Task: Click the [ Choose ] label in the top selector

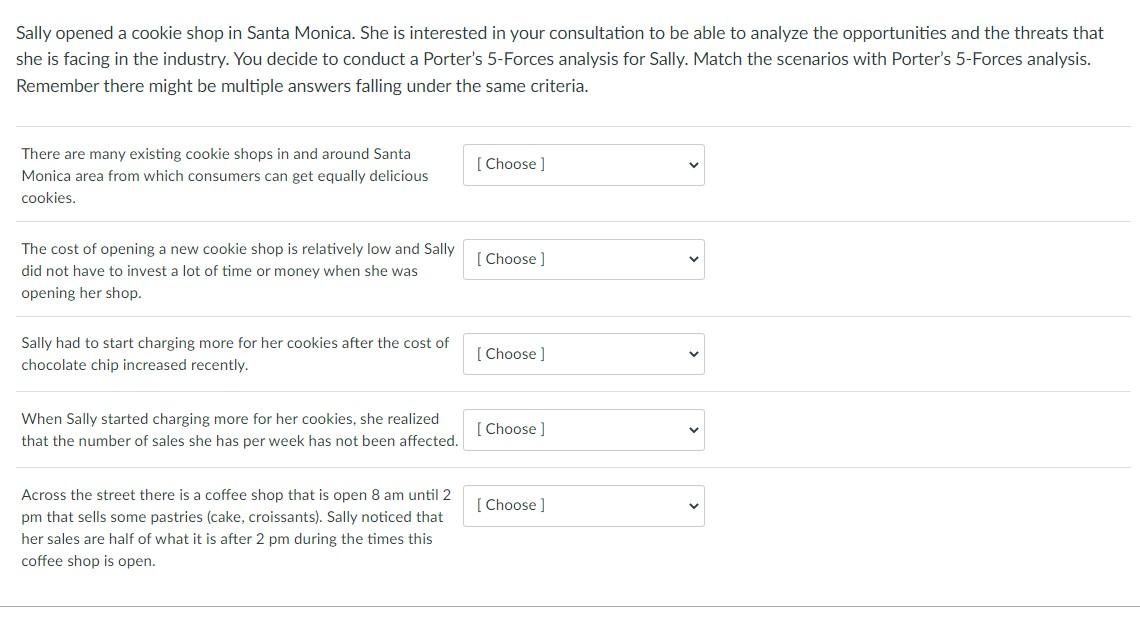Action: tap(510, 163)
